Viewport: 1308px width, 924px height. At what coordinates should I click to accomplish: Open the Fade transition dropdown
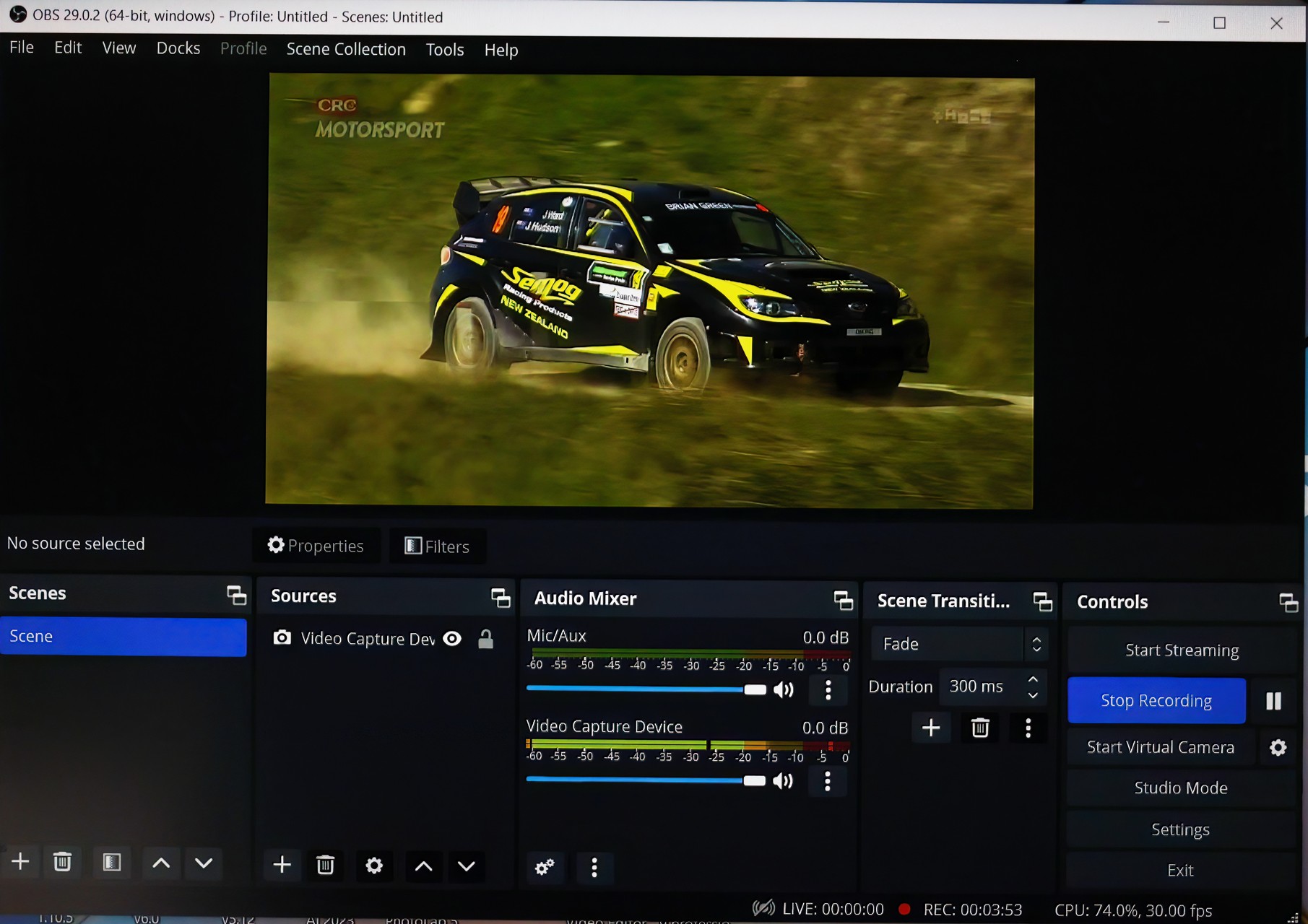click(x=959, y=644)
